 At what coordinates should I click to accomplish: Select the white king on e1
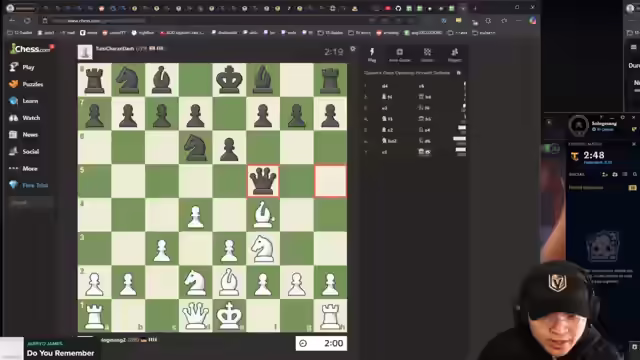tap(229, 316)
